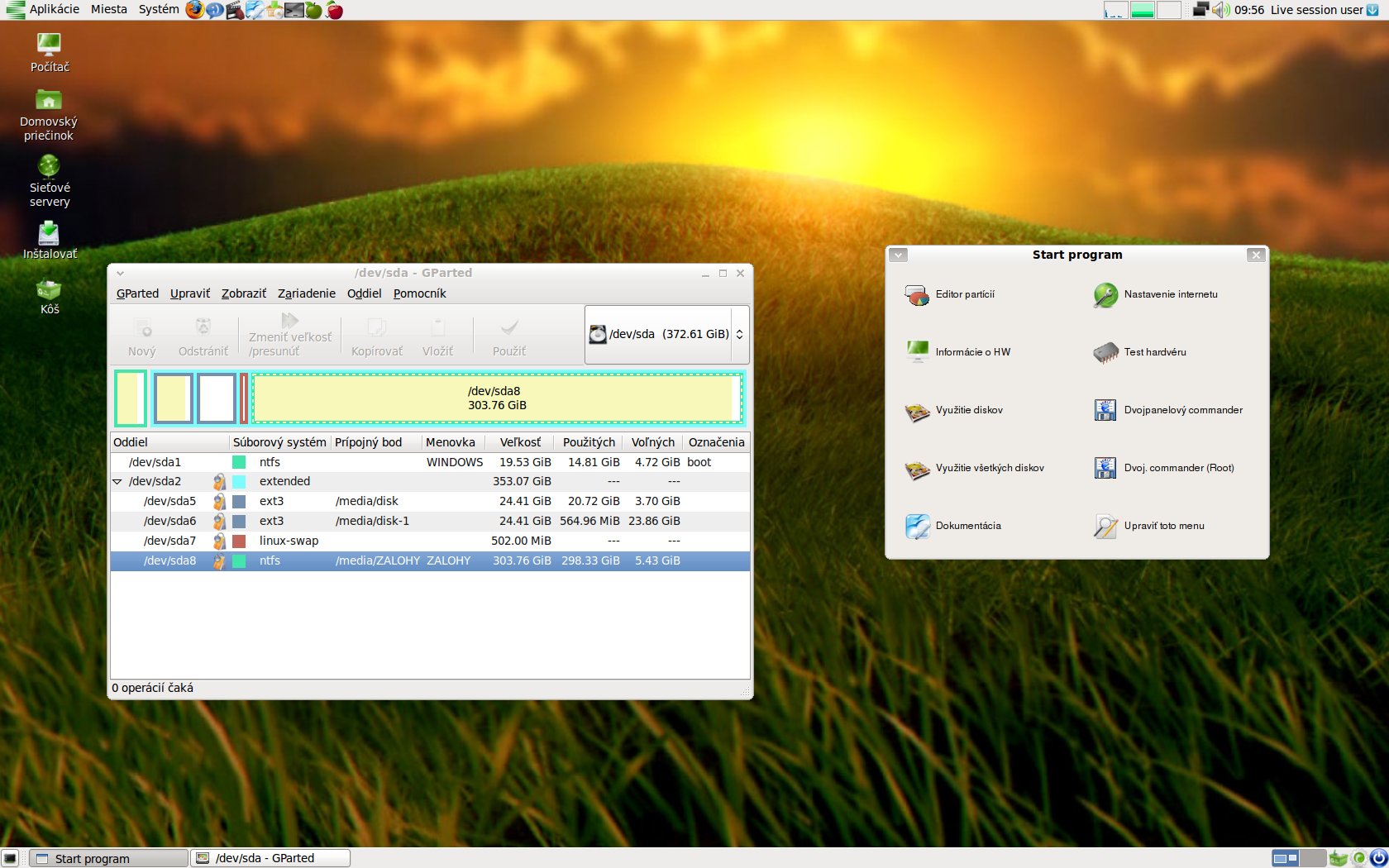Click the Inštalovať desktop icon
Viewport: 1389px width, 868px height.
[x=50, y=240]
